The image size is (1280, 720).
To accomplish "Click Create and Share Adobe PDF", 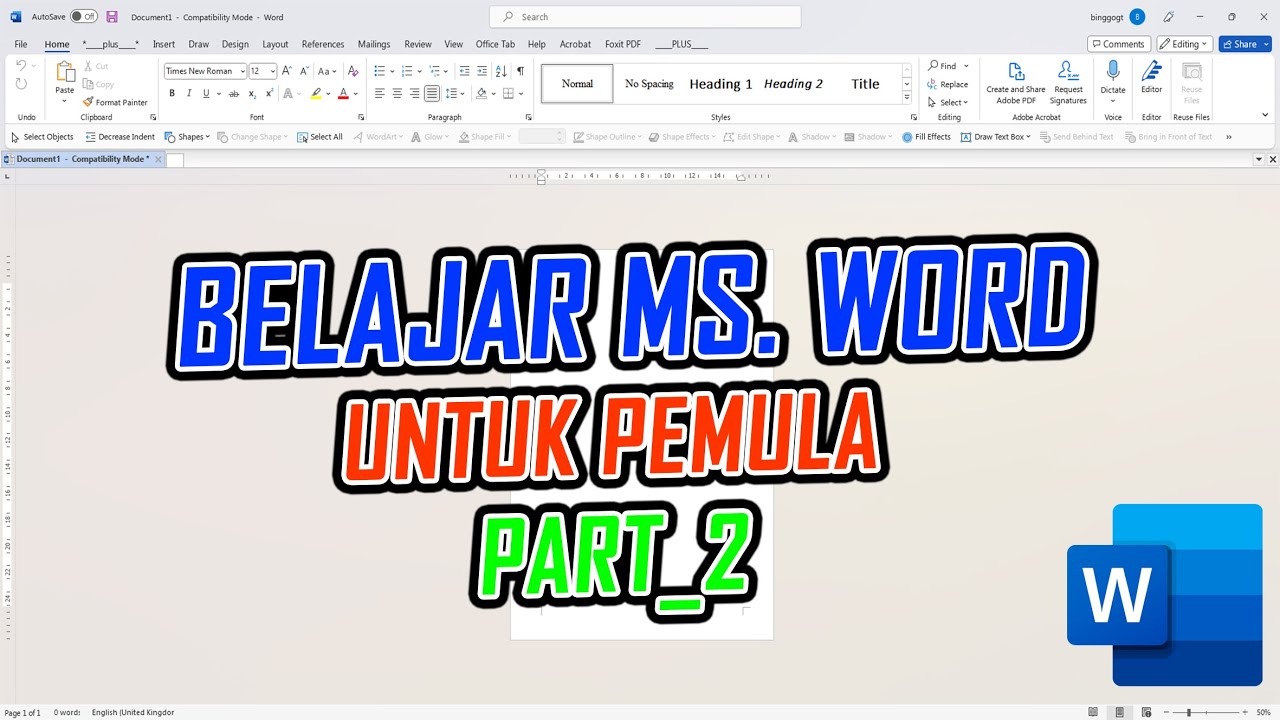I will [x=1016, y=83].
